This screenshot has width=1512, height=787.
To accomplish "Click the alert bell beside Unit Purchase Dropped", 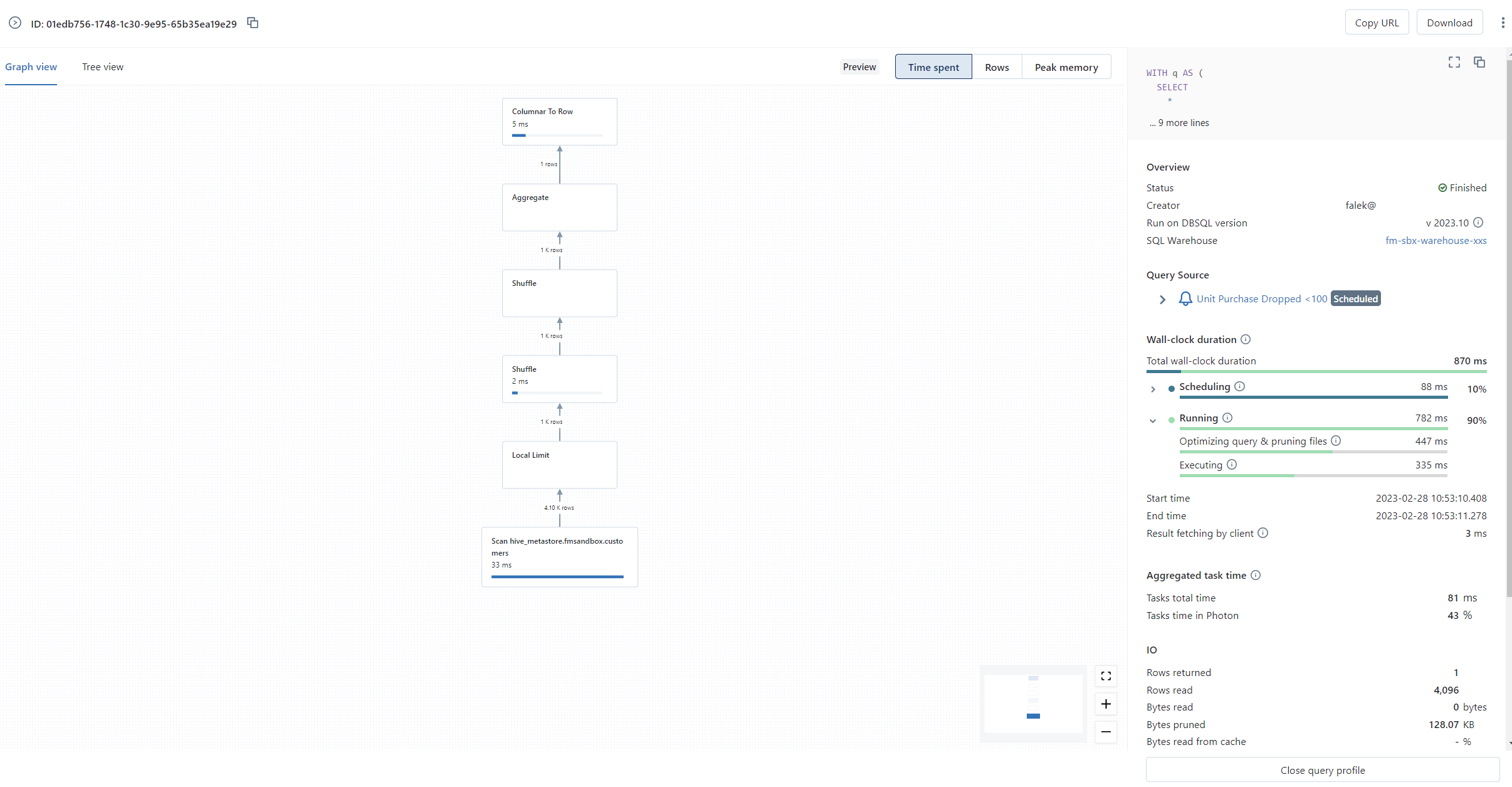I will click(x=1185, y=298).
